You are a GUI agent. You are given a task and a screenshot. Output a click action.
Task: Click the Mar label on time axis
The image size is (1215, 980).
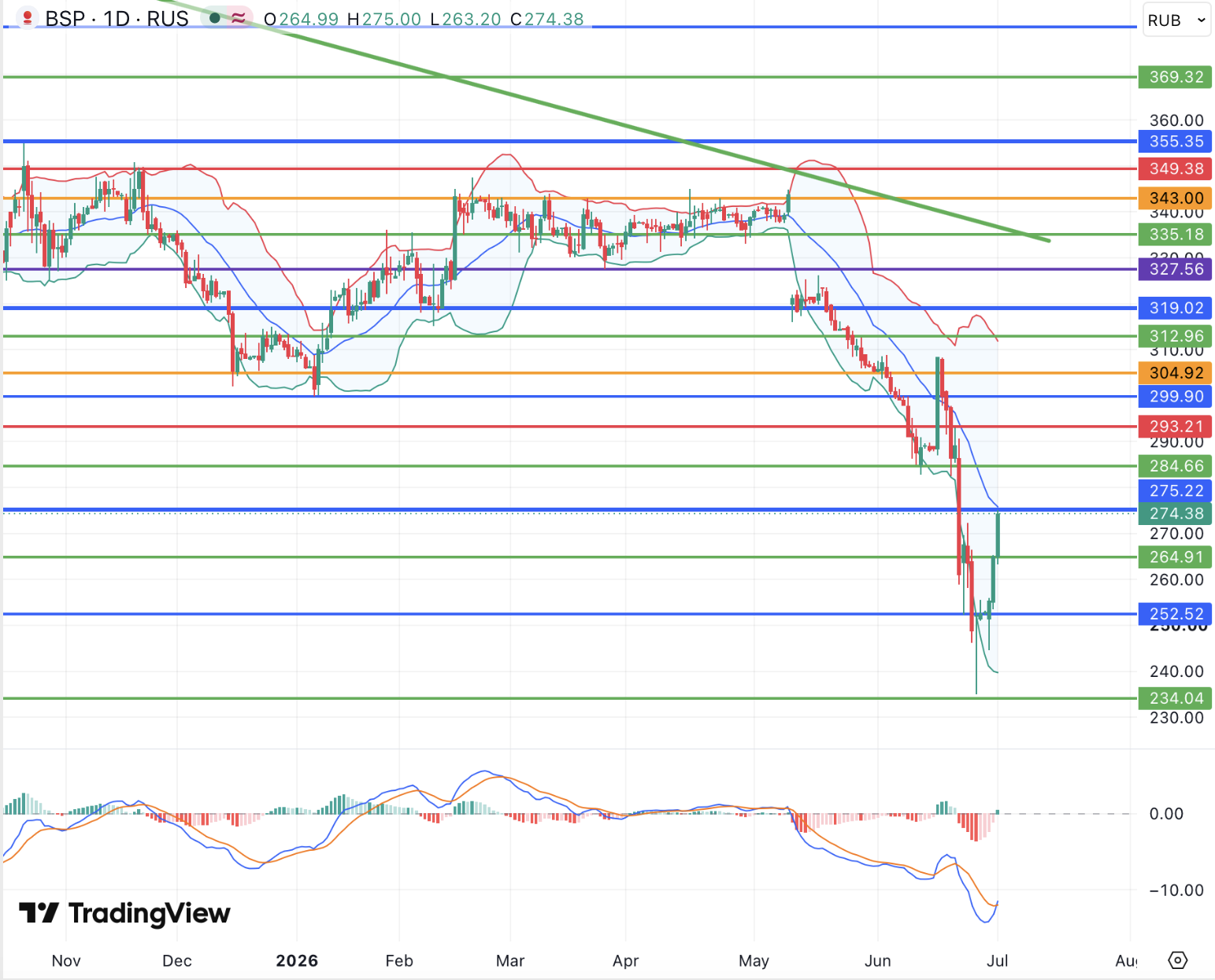point(510,960)
